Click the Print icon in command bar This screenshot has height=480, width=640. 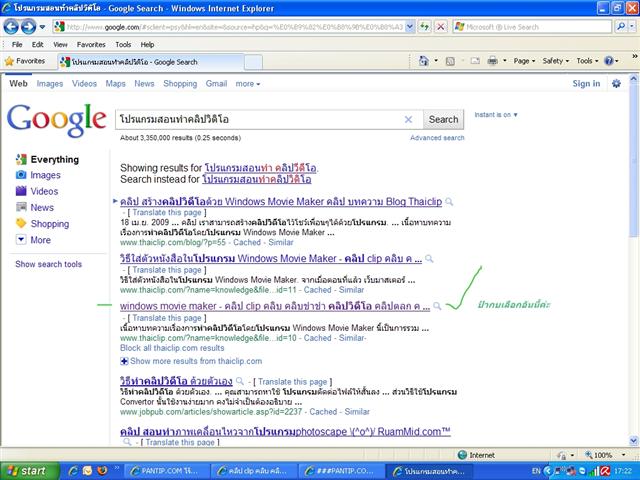click(493, 61)
